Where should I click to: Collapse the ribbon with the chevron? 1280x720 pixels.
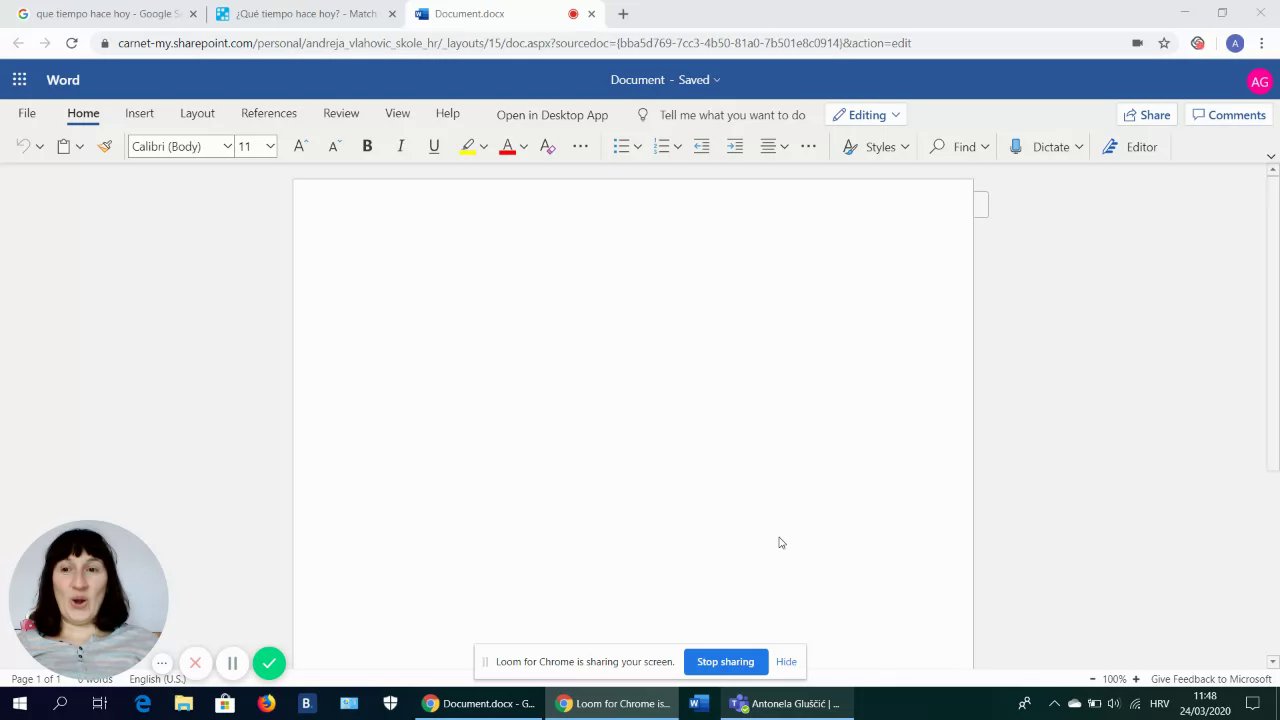click(x=1271, y=157)
